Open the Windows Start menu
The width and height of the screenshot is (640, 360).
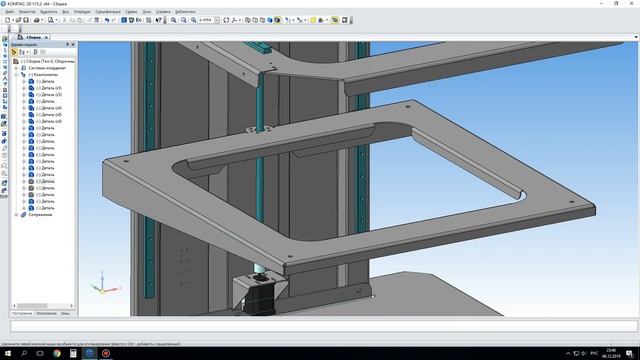[8, 353]
